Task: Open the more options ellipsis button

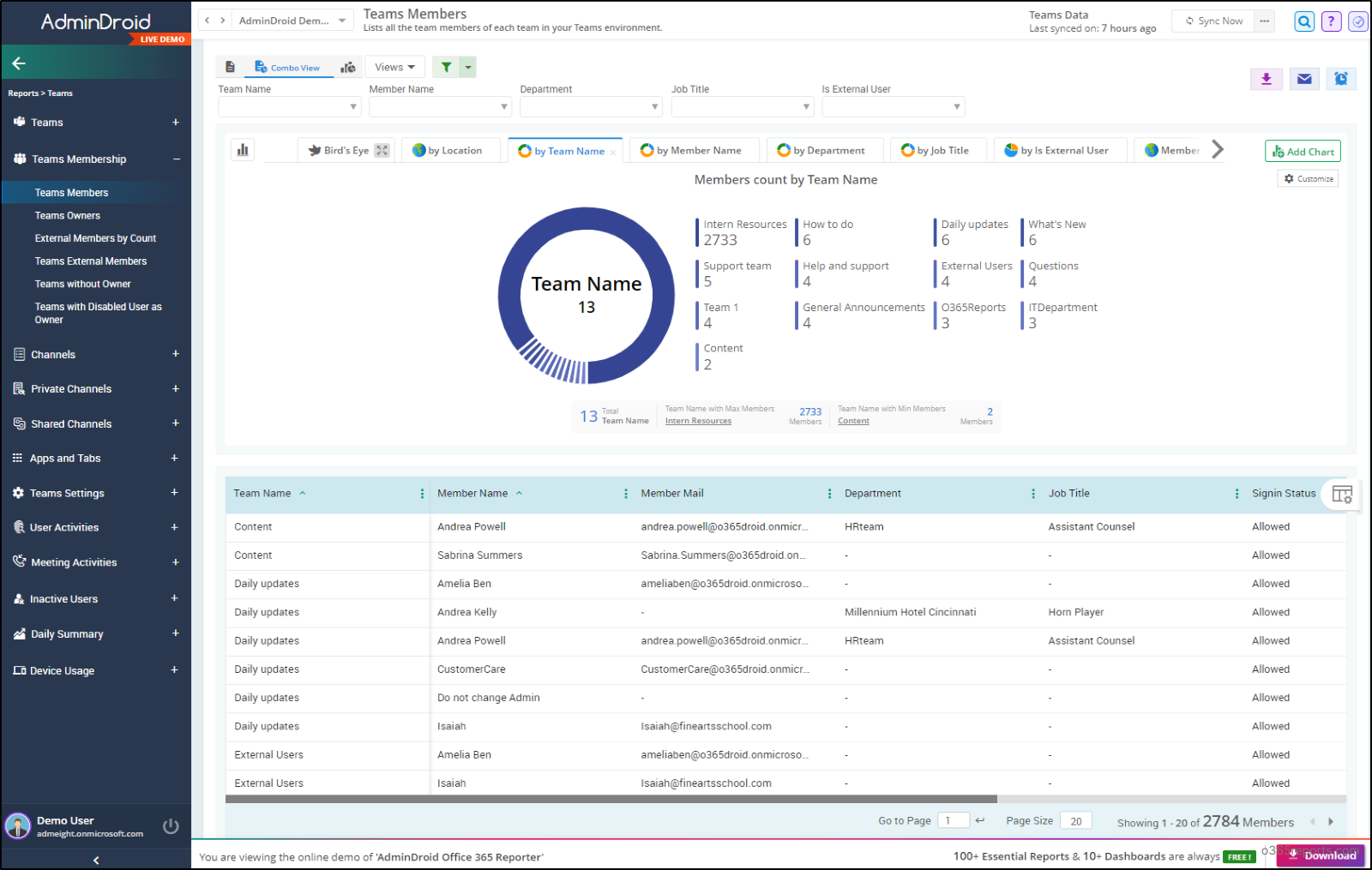Action: [x=1265, y=21]
